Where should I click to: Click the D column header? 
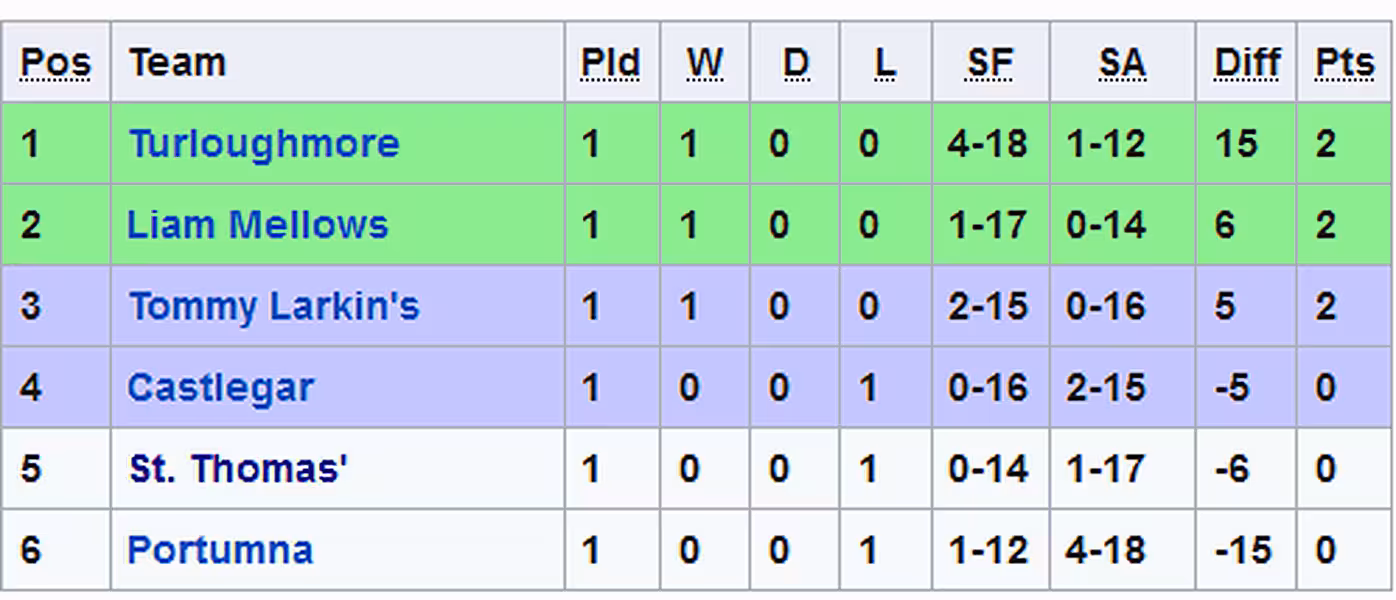tap(795, 63)
